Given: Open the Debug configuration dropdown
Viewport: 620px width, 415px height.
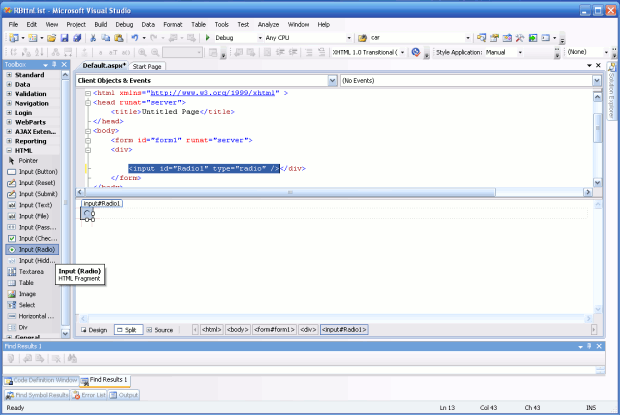Looking at the screenshot, I should pos(258,37).
